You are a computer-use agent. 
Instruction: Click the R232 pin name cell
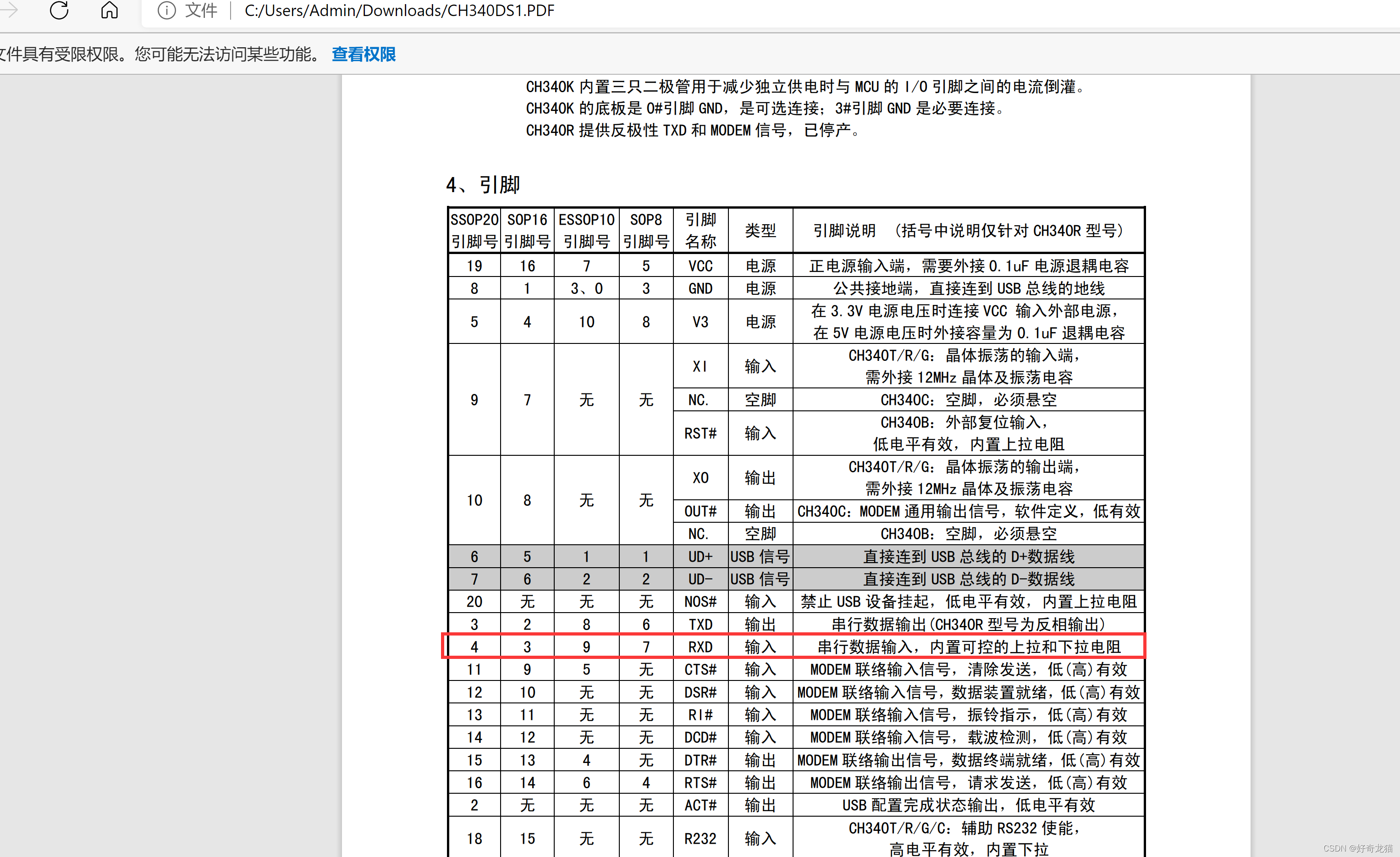coord(700,838)
